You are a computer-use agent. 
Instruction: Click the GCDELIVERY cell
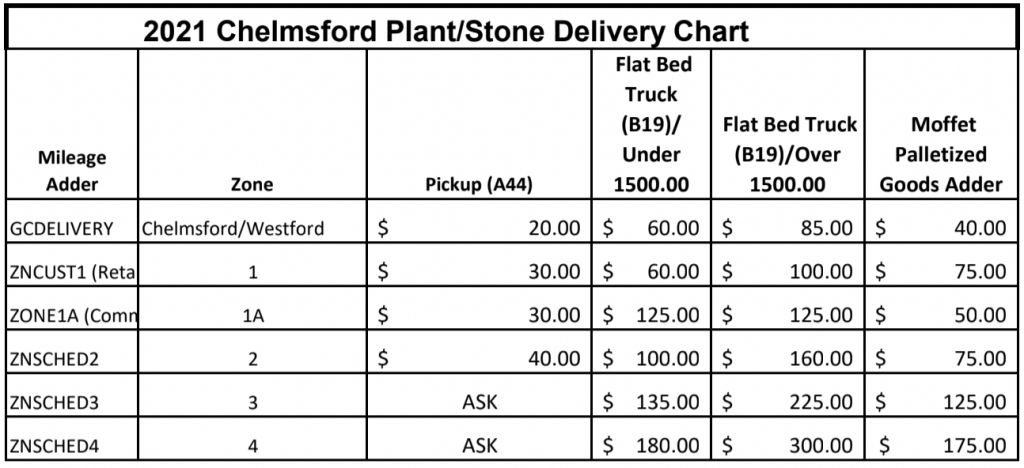72,228
